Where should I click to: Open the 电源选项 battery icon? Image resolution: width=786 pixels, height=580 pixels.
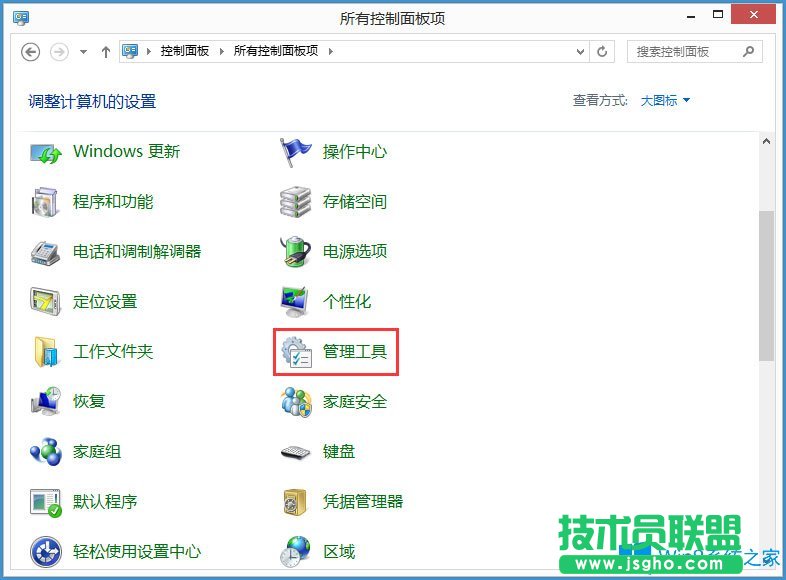click(295, 251)
